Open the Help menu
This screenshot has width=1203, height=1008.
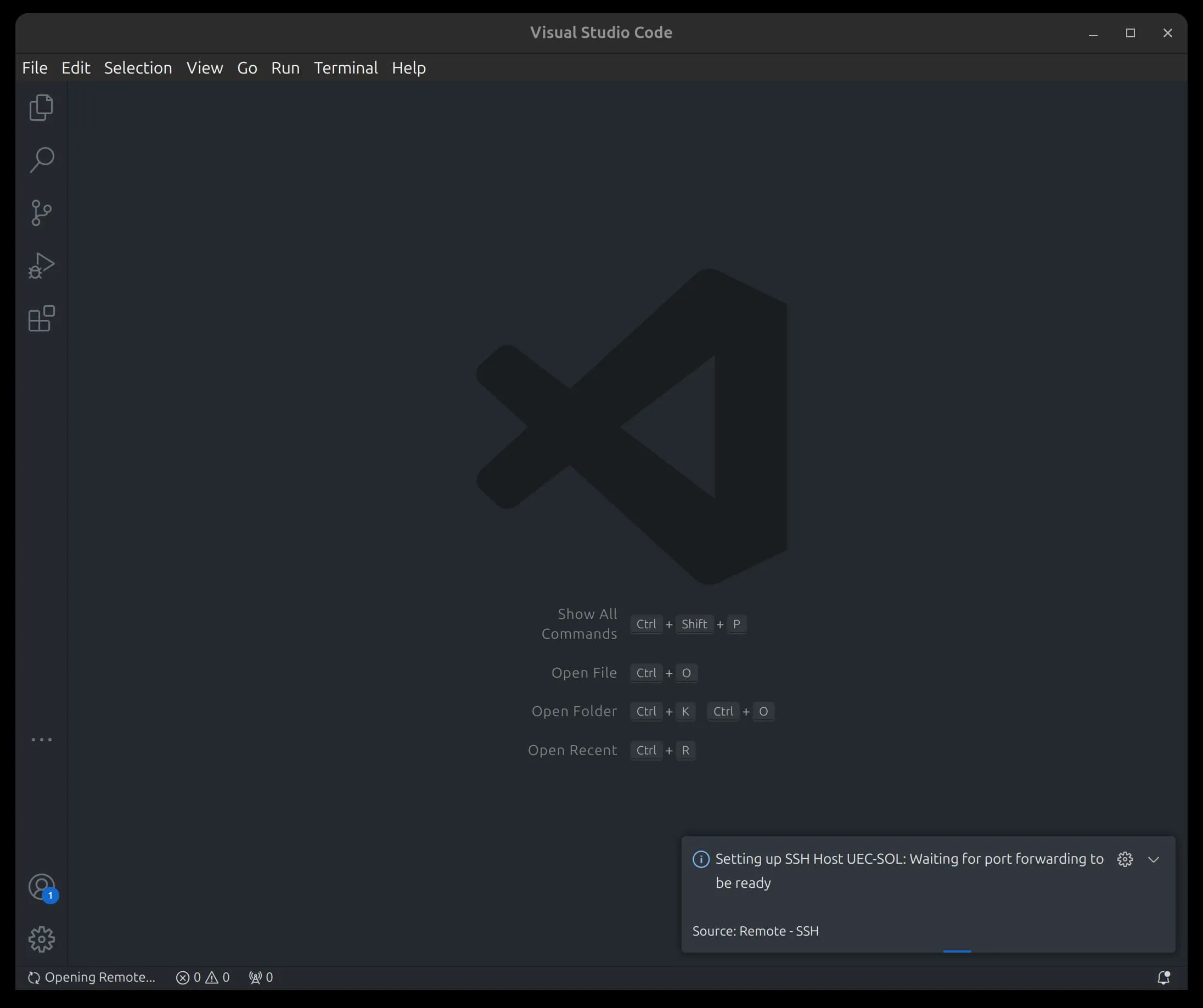pos(408,68)
